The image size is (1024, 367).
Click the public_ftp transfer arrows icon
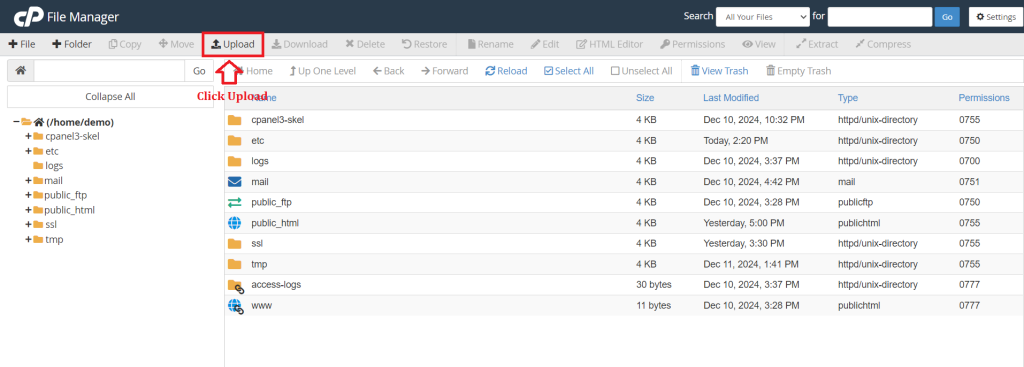tap(234, 202)
